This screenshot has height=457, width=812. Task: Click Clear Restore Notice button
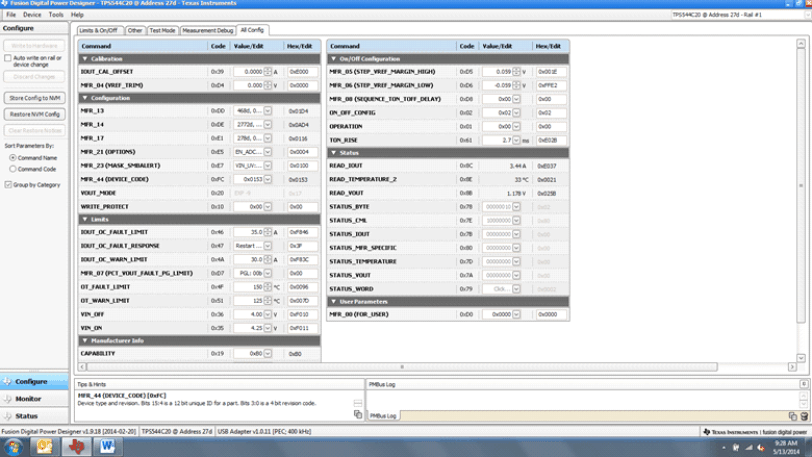35,131
